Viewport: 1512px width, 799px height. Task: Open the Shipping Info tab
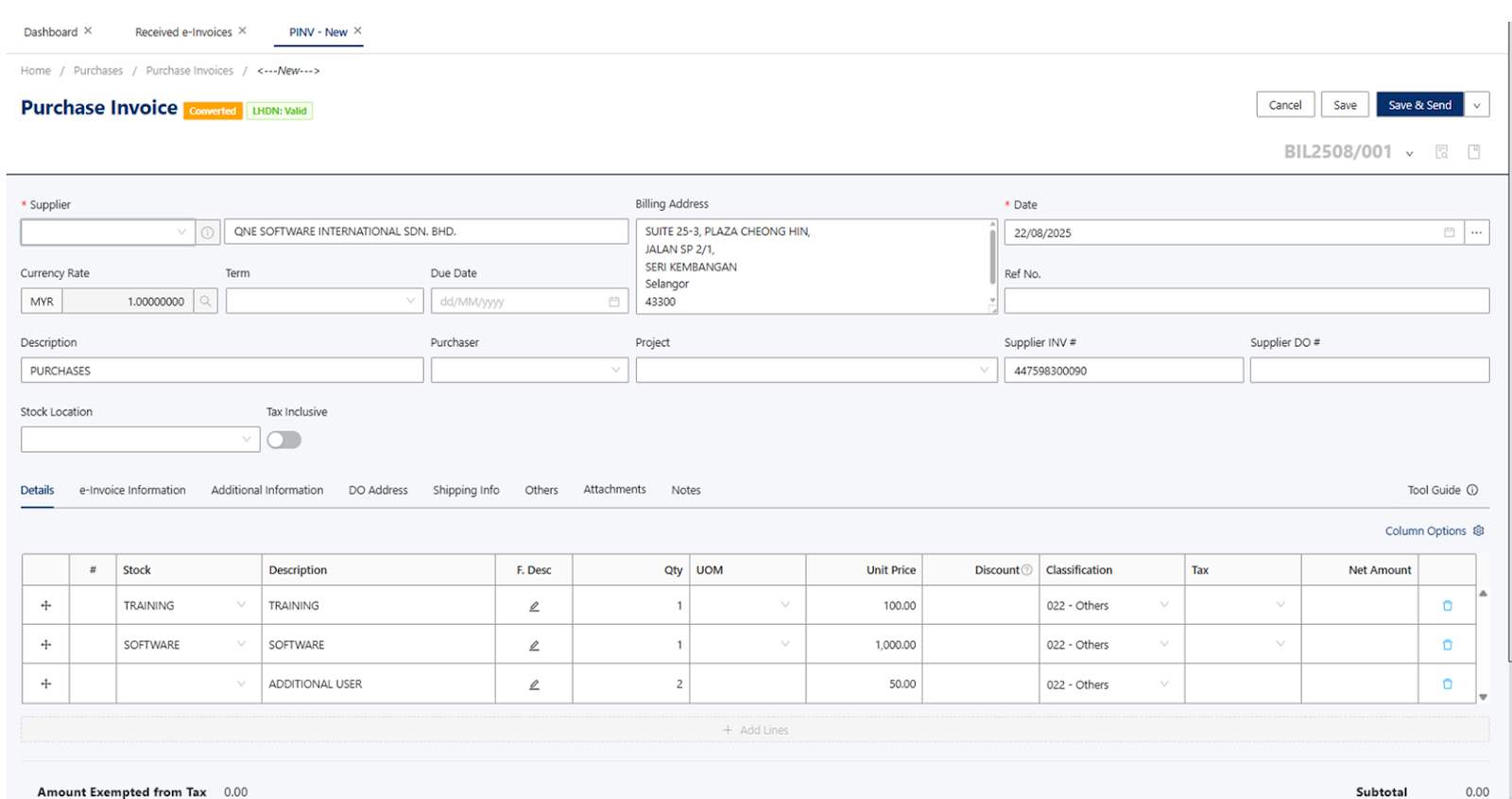tap(466, 490)
